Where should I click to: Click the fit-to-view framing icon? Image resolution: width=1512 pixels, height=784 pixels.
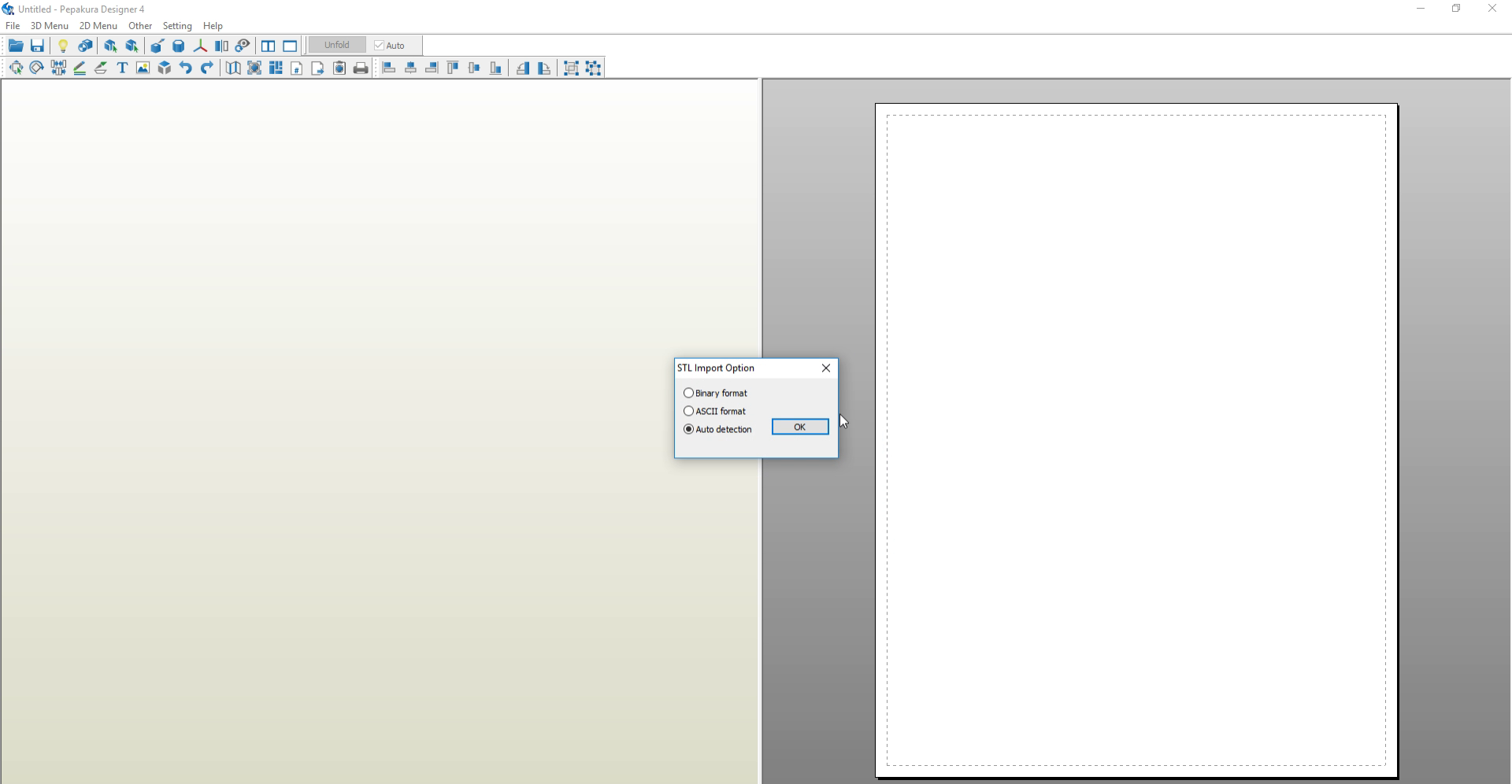[x=254, y=68]
